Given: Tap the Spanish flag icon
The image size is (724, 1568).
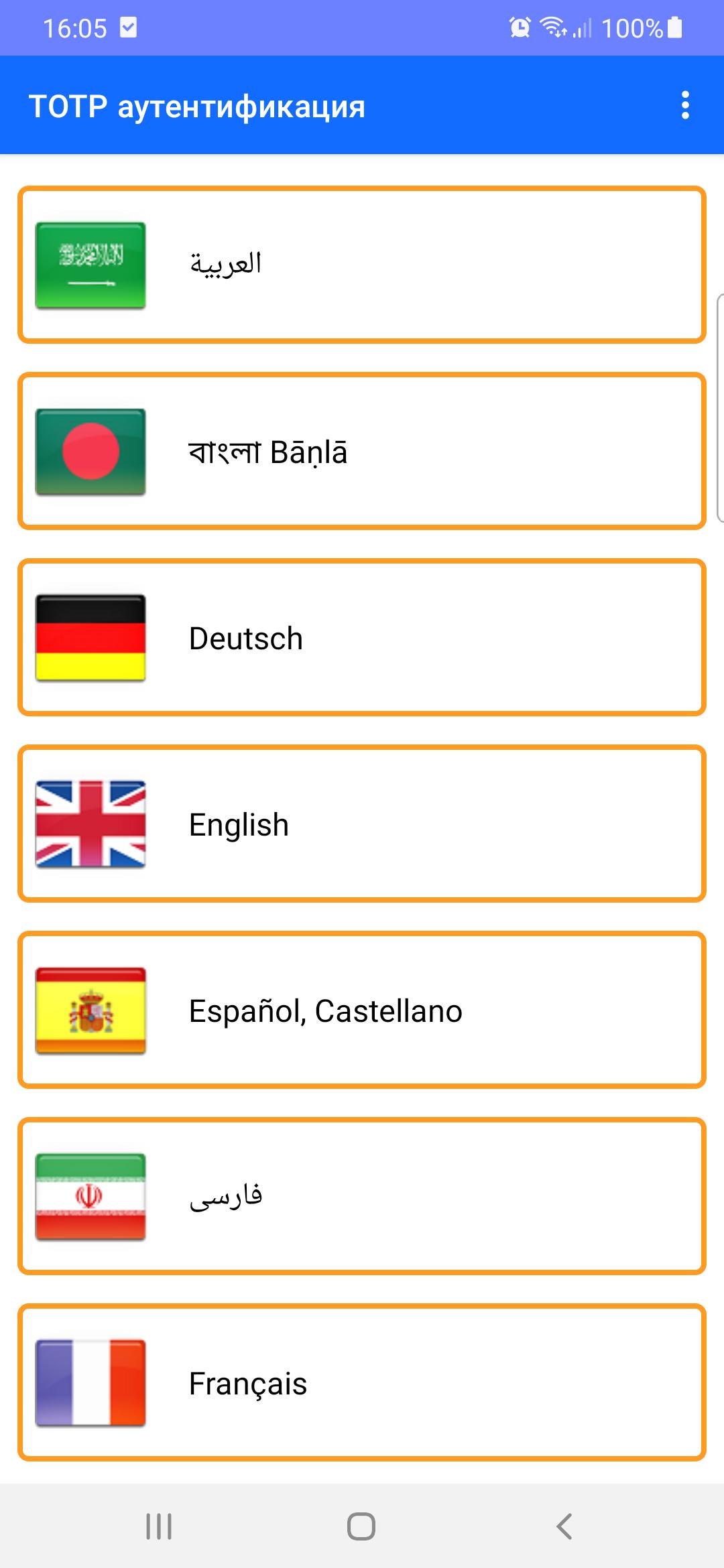Looking at the screenshot, I should click(90, 1010).
